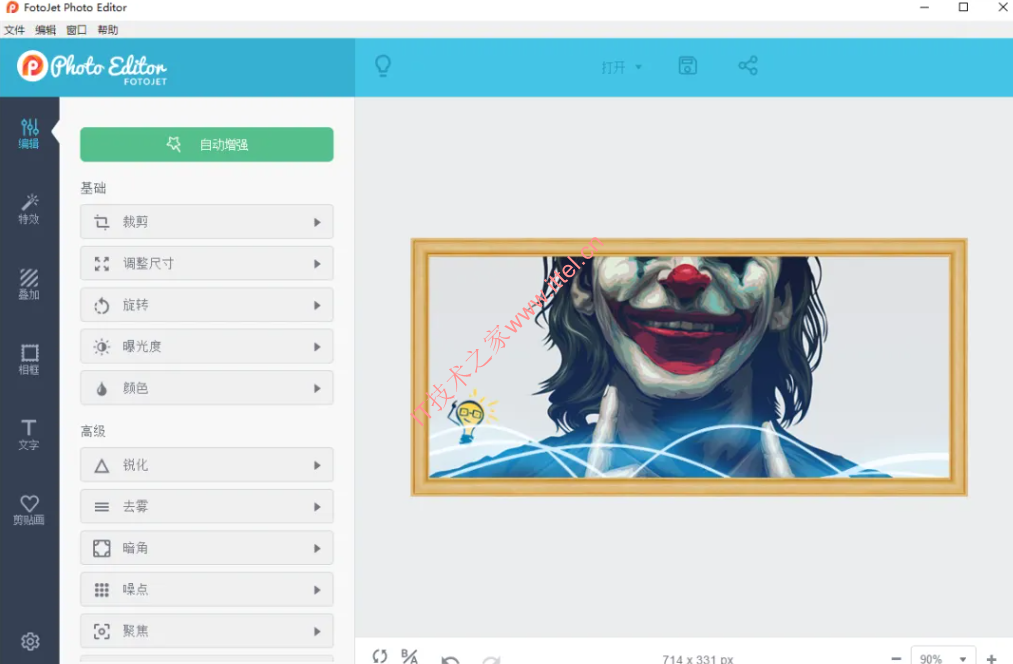Click the 基础 section heading
The width and height of the screenshot is (1013, 664).
[x=93, y=188]
